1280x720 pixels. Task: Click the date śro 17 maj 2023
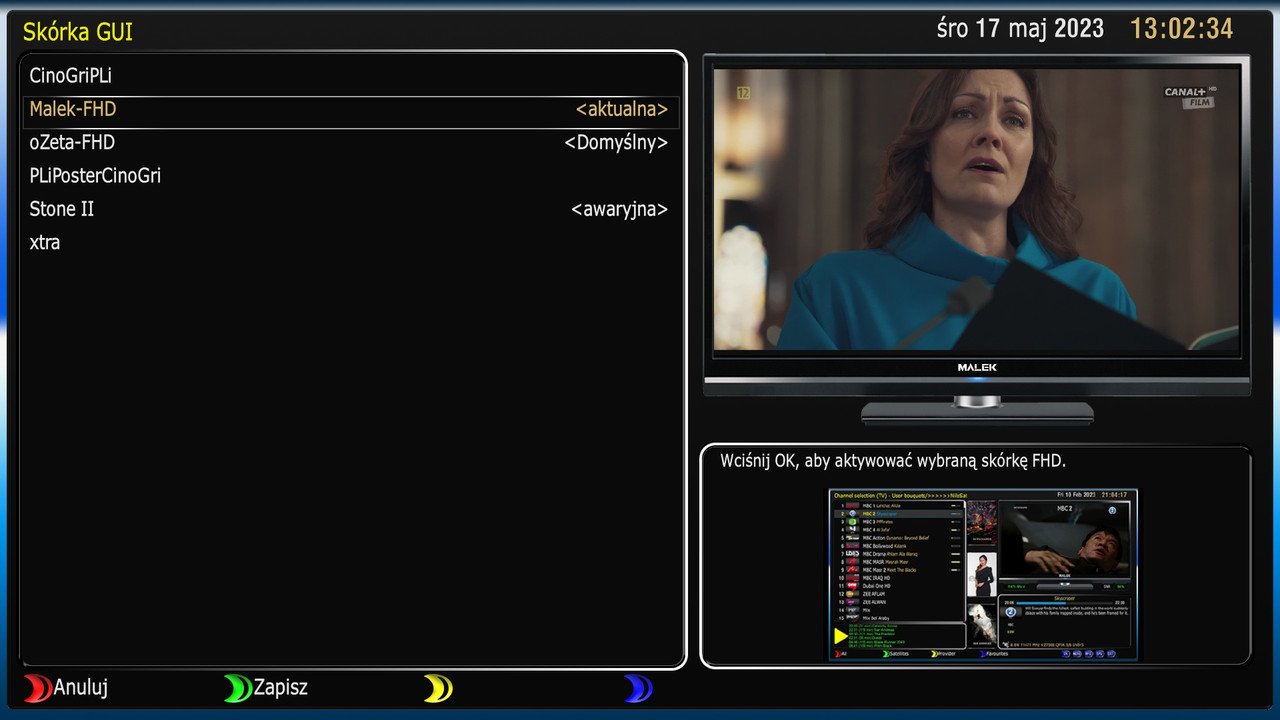pyautogui.click(x=1020, y=28)
